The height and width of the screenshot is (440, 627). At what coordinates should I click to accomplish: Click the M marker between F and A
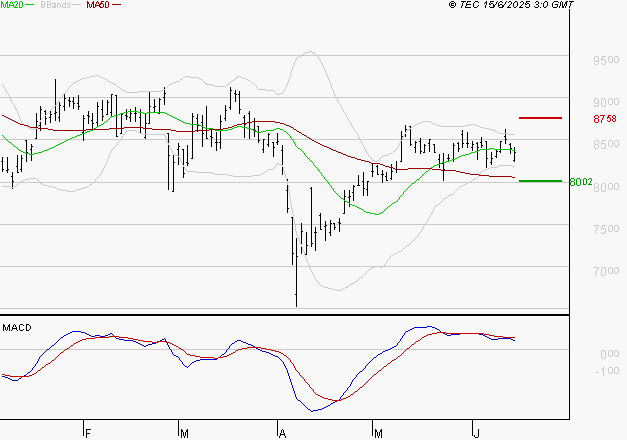point(184,433)
